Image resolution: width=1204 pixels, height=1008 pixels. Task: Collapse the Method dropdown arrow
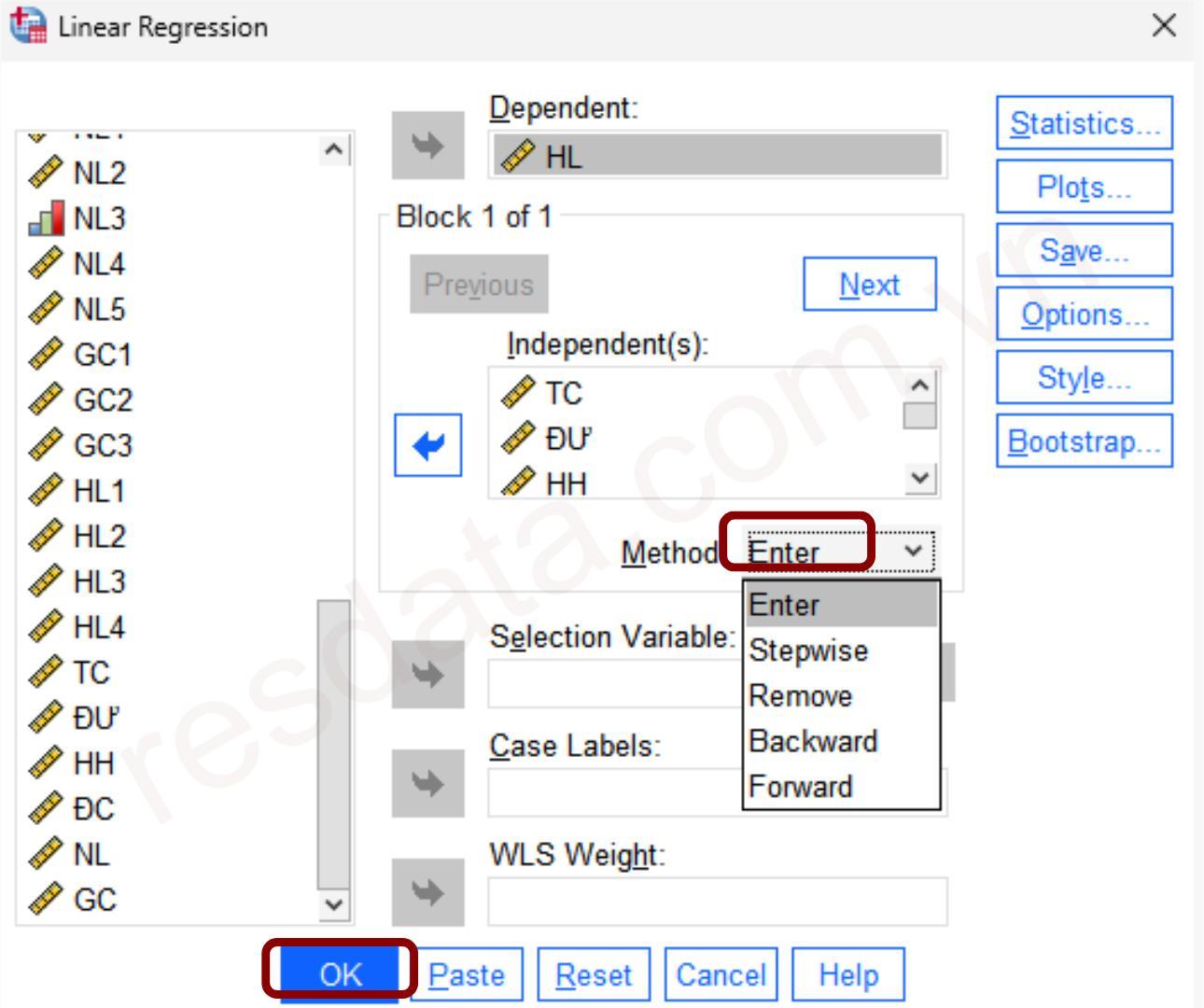pyautogui.click(x=914, y=551)
